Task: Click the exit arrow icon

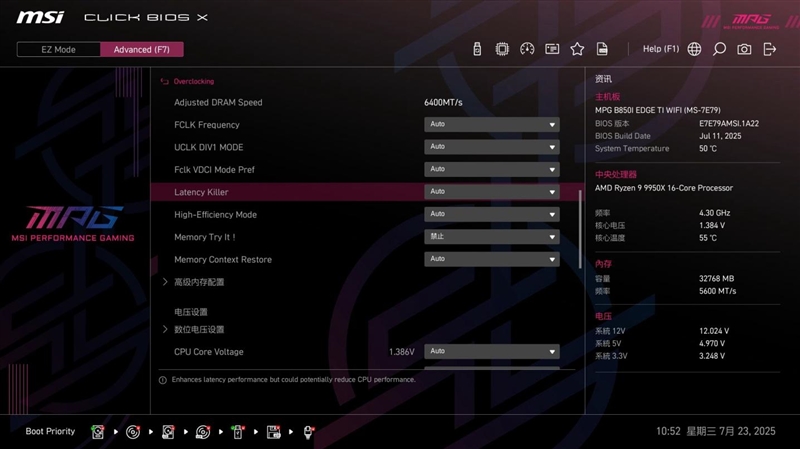Action: pyautogui.click(x=769, y=49)
